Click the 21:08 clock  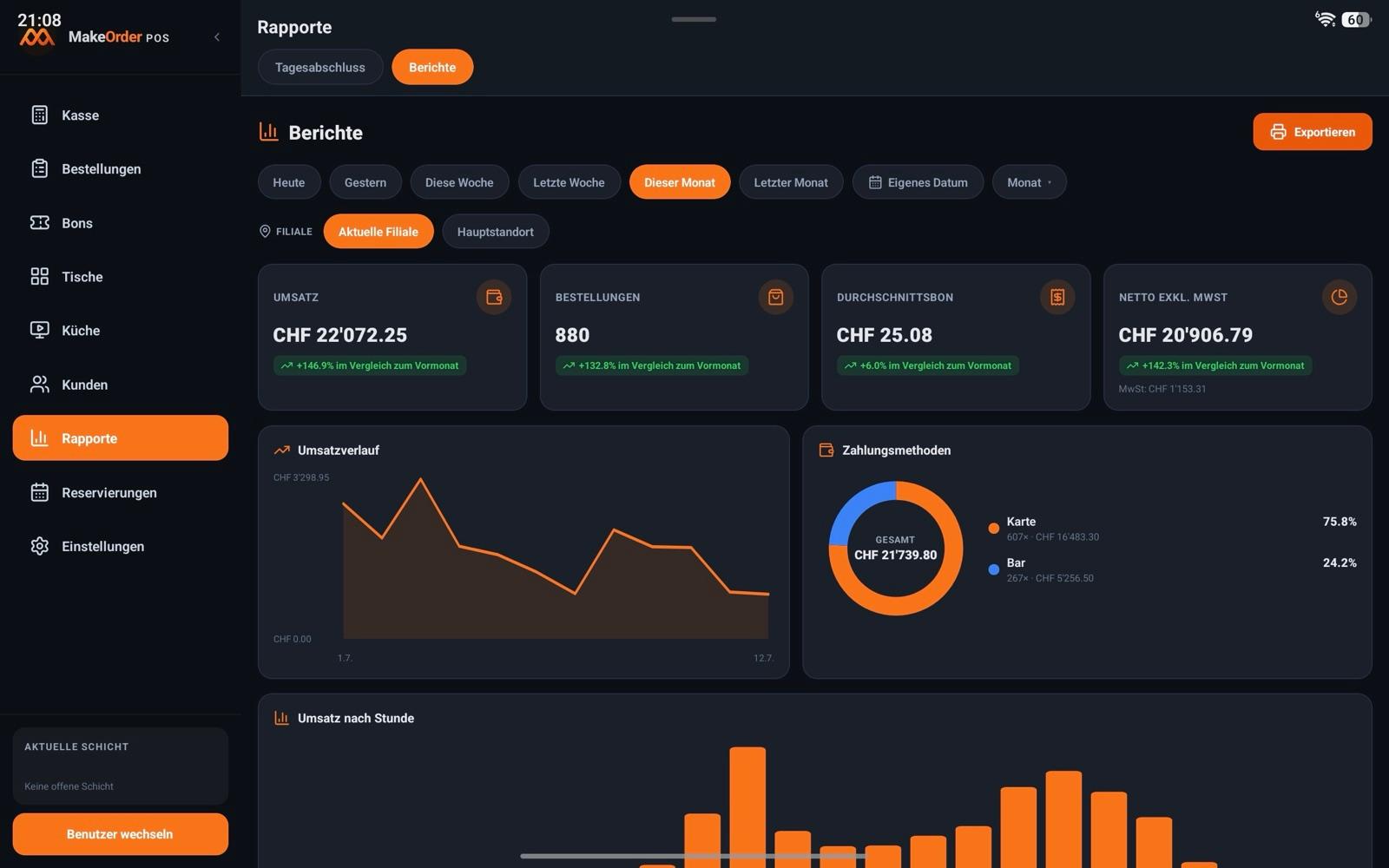(39, 19)
